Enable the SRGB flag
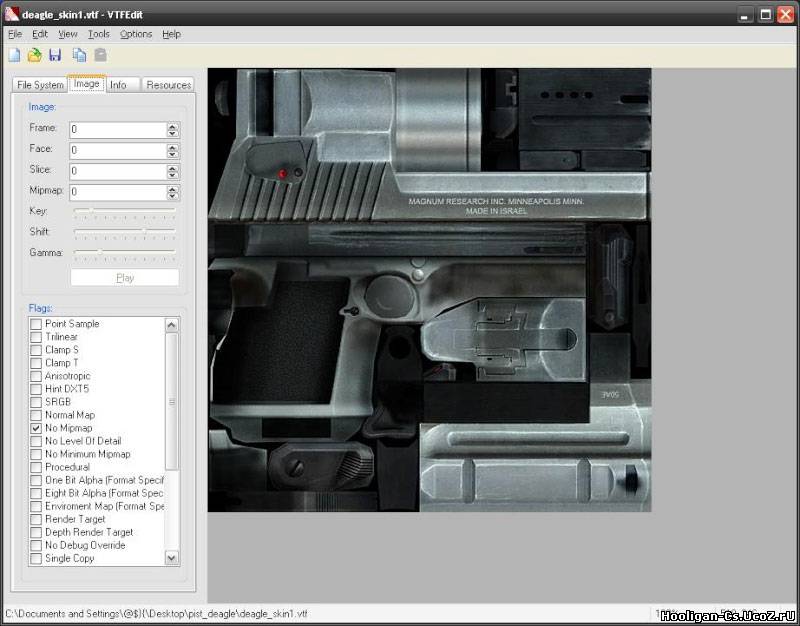This screenshot has height=626, width=800. [x=36, y=402]
